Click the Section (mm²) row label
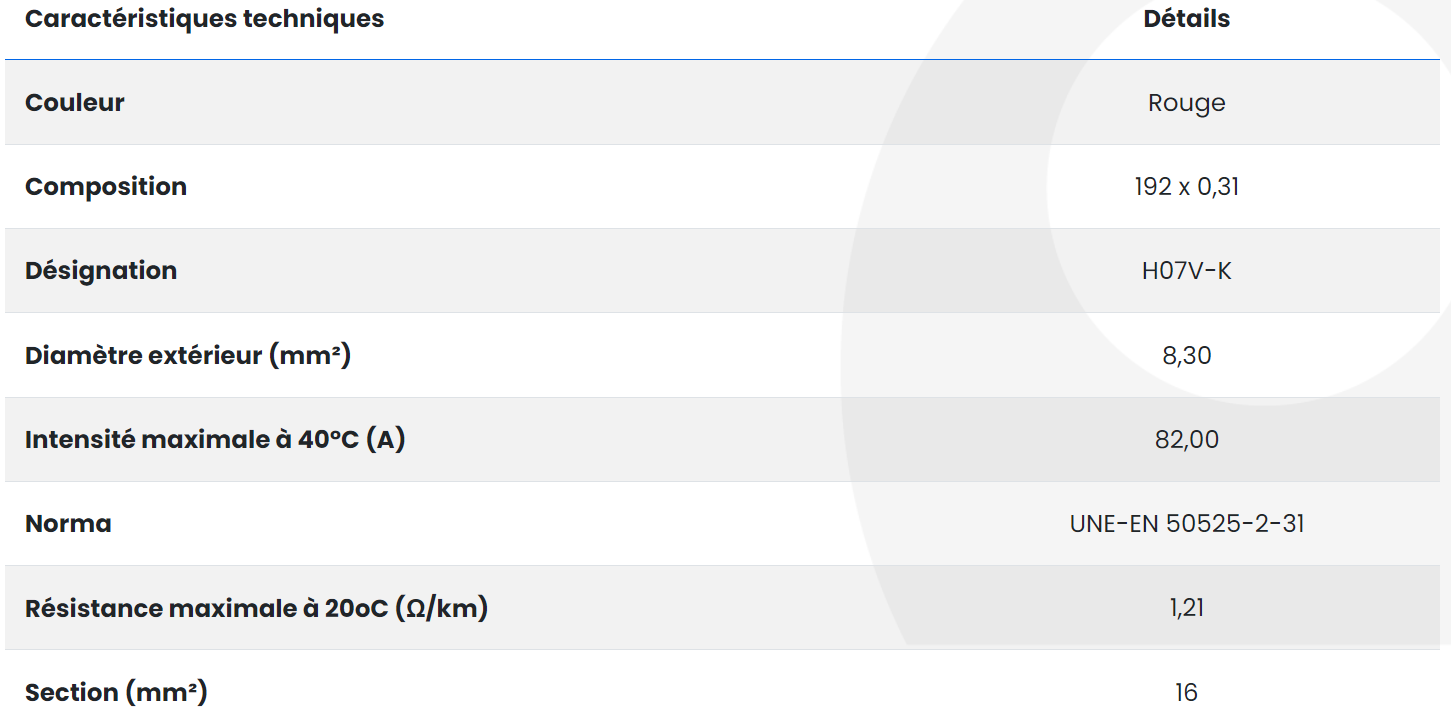 pos(116,692)
